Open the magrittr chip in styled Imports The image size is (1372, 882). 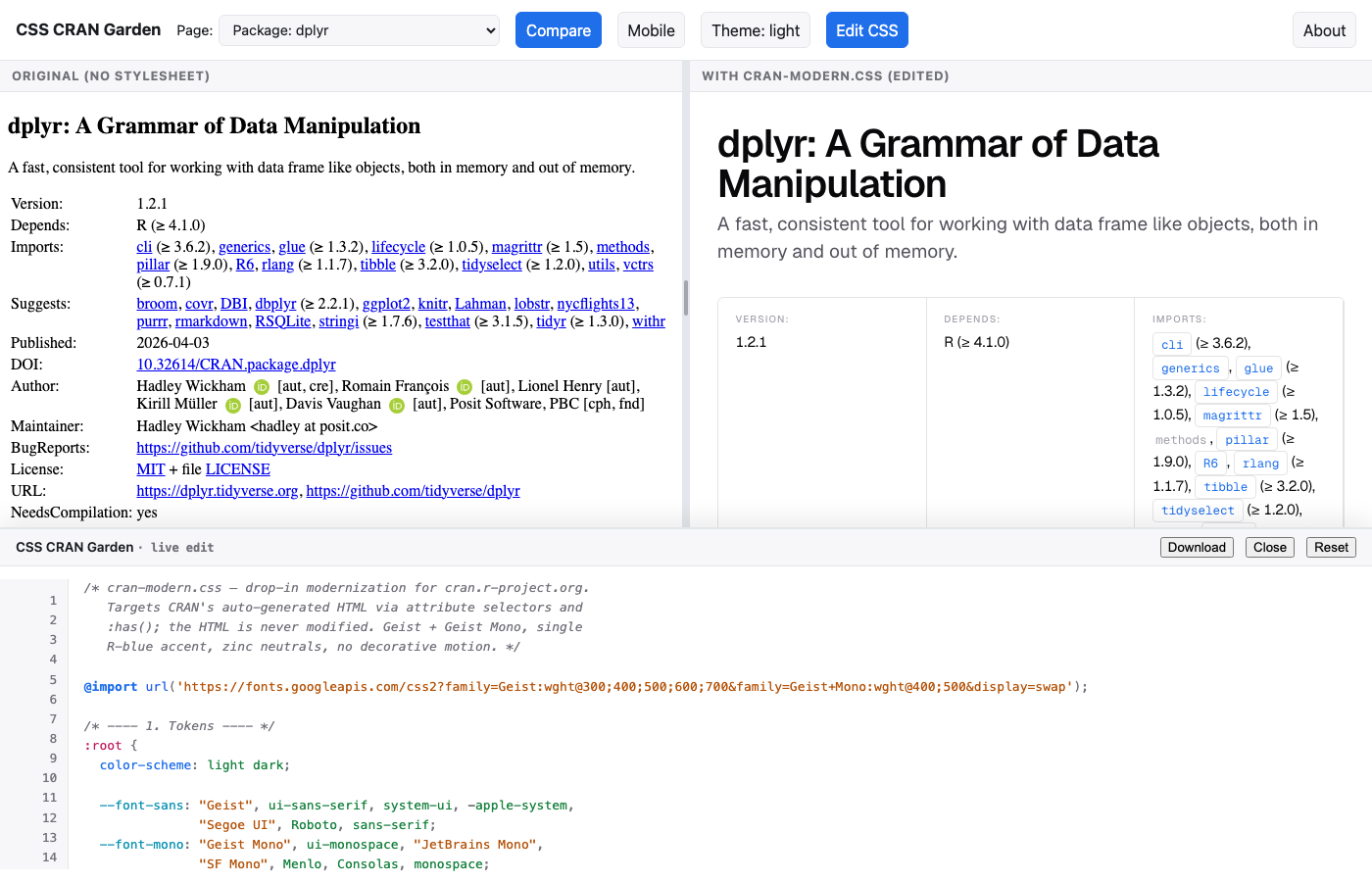1233,416
